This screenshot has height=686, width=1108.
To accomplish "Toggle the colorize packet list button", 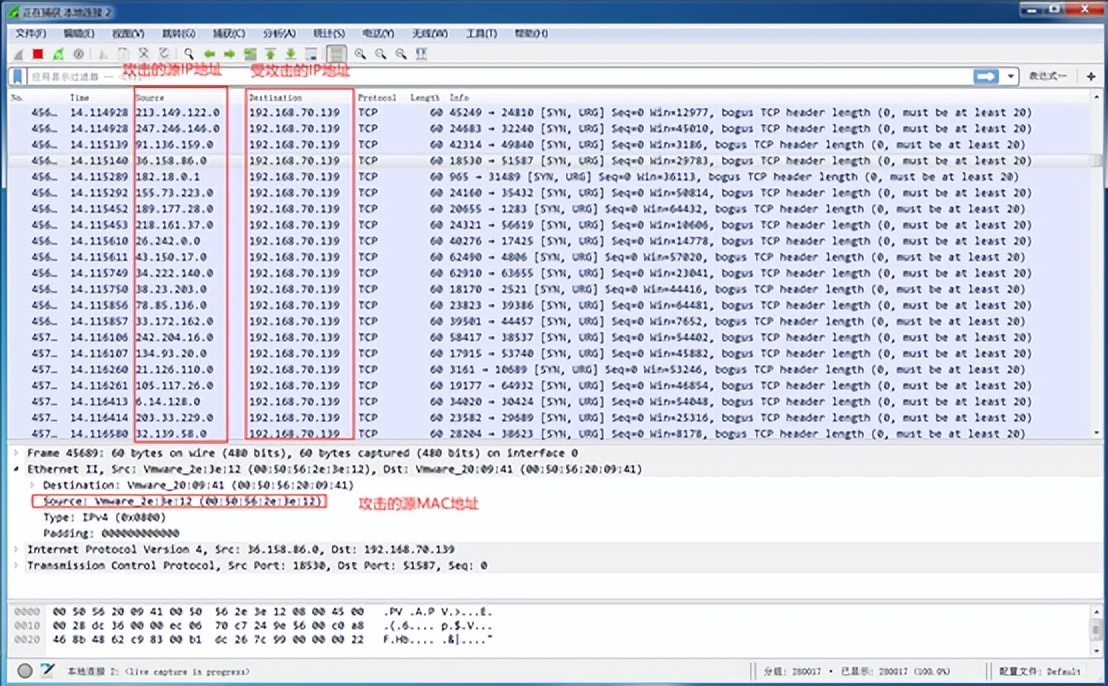I will [337, 54].
